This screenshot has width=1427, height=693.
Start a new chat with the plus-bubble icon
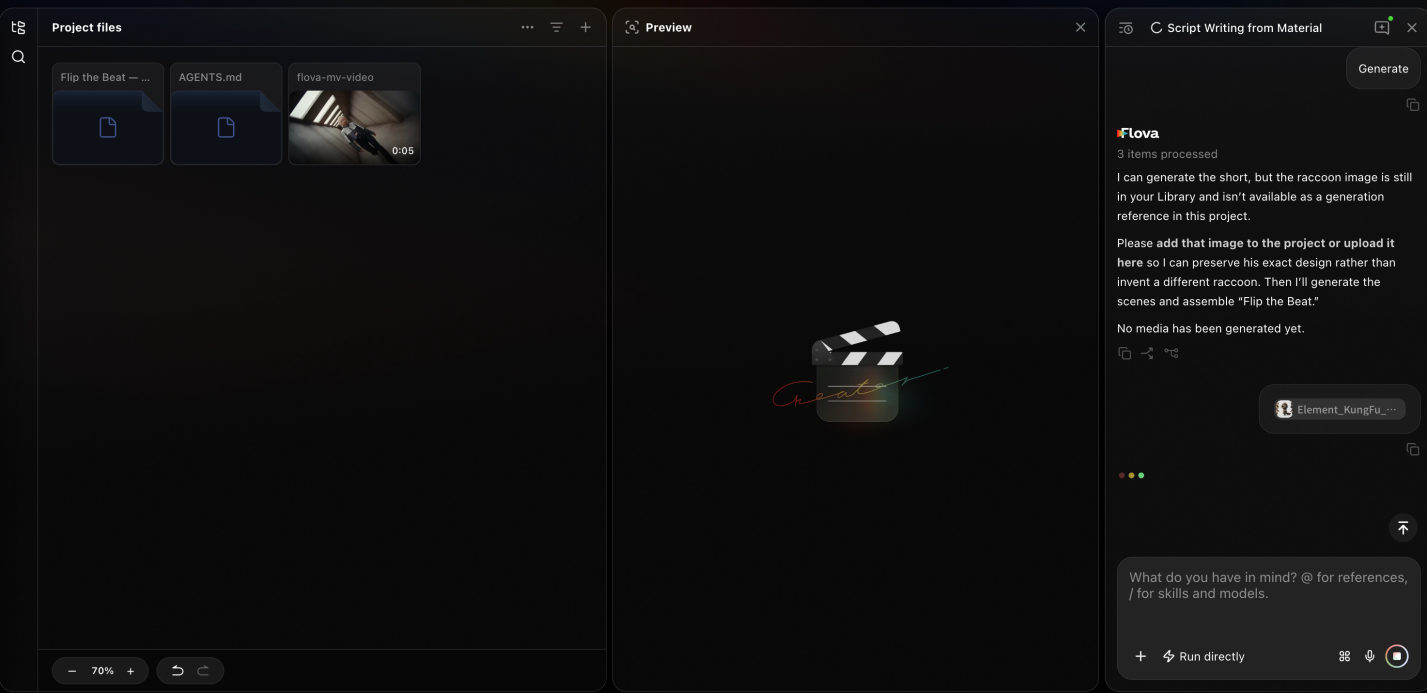1382,27
